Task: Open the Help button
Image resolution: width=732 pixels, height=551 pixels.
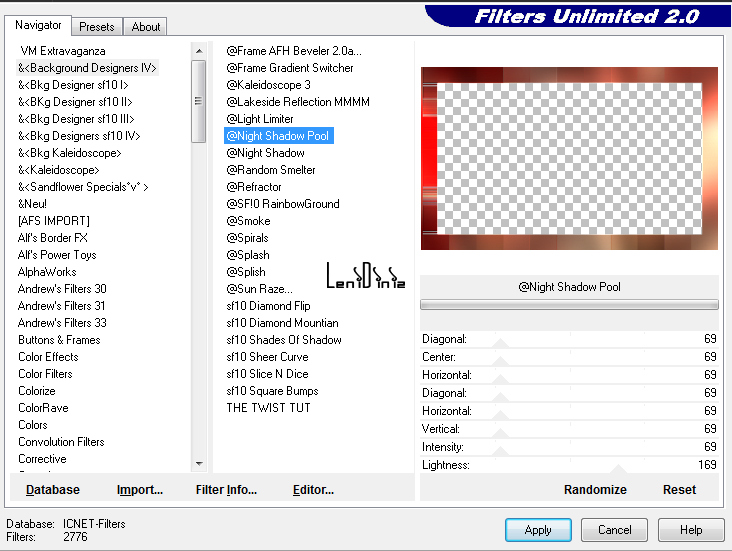Action: point(691,530)
